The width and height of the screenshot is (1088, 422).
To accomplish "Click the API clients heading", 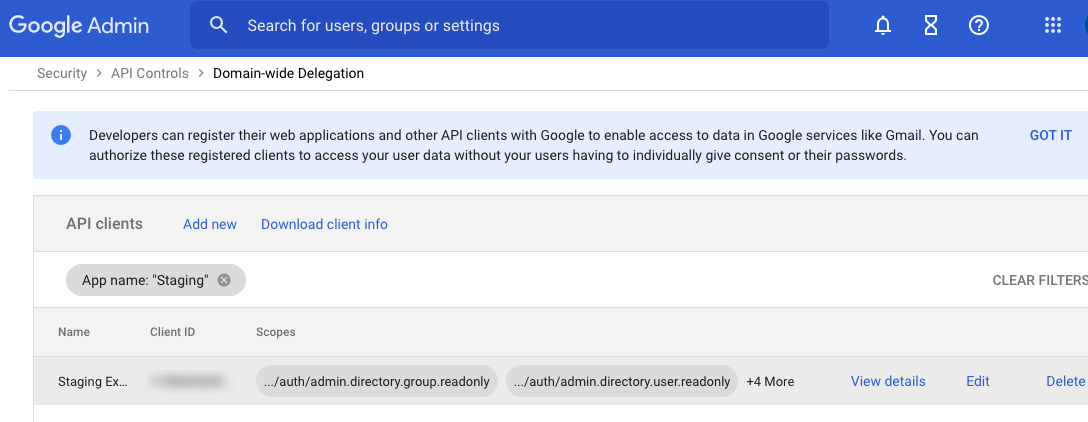I will (x=104, y=223).
